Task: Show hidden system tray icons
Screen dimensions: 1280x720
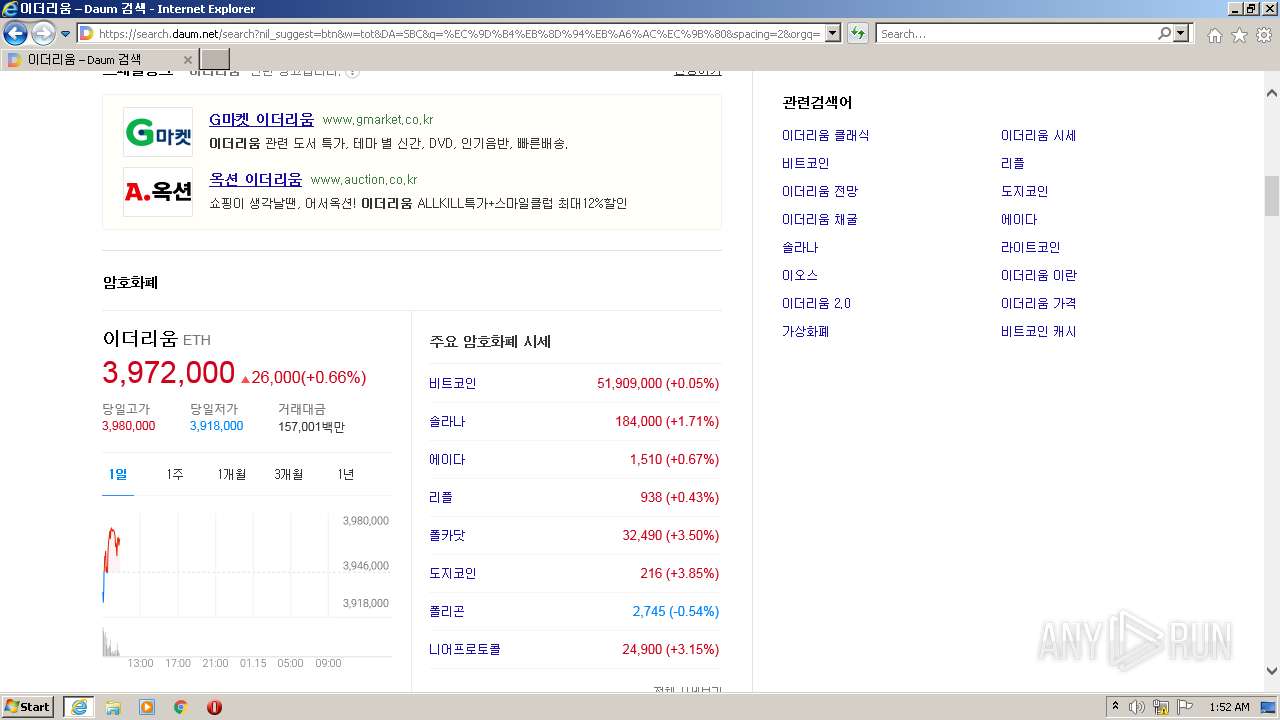Action: click(1116, 707)
